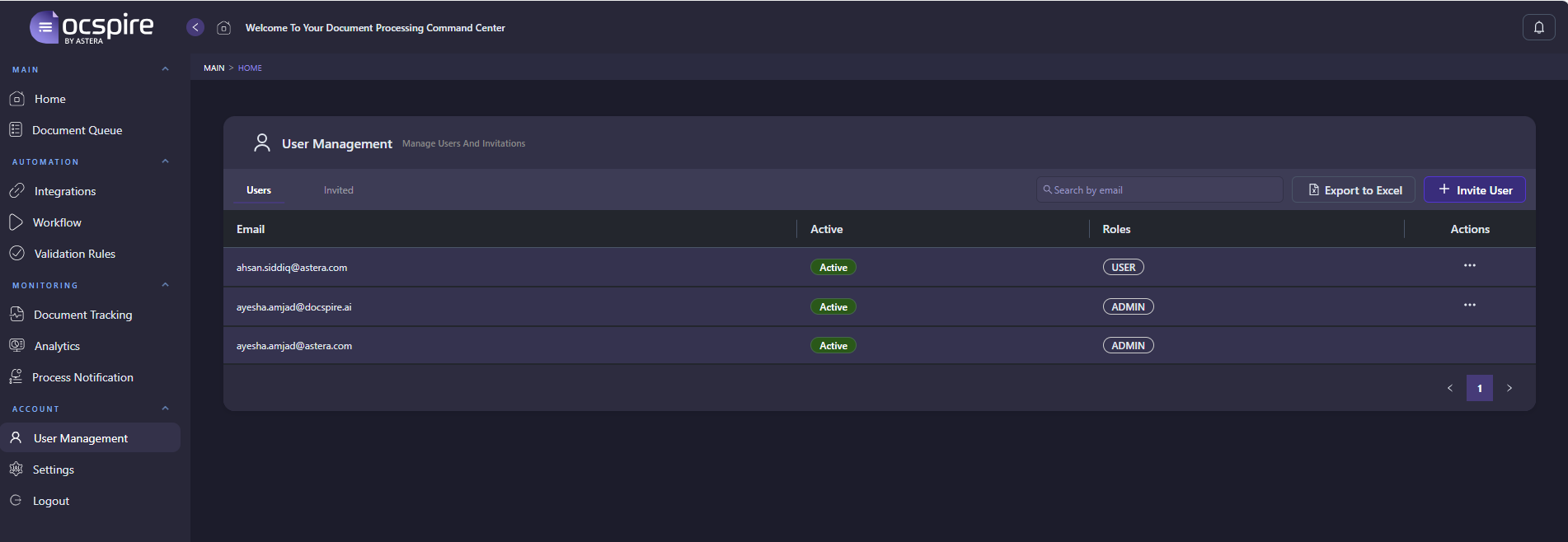Collapse the ACCOUNT sidebar section
1568x542 pixels.
(165, 409)
